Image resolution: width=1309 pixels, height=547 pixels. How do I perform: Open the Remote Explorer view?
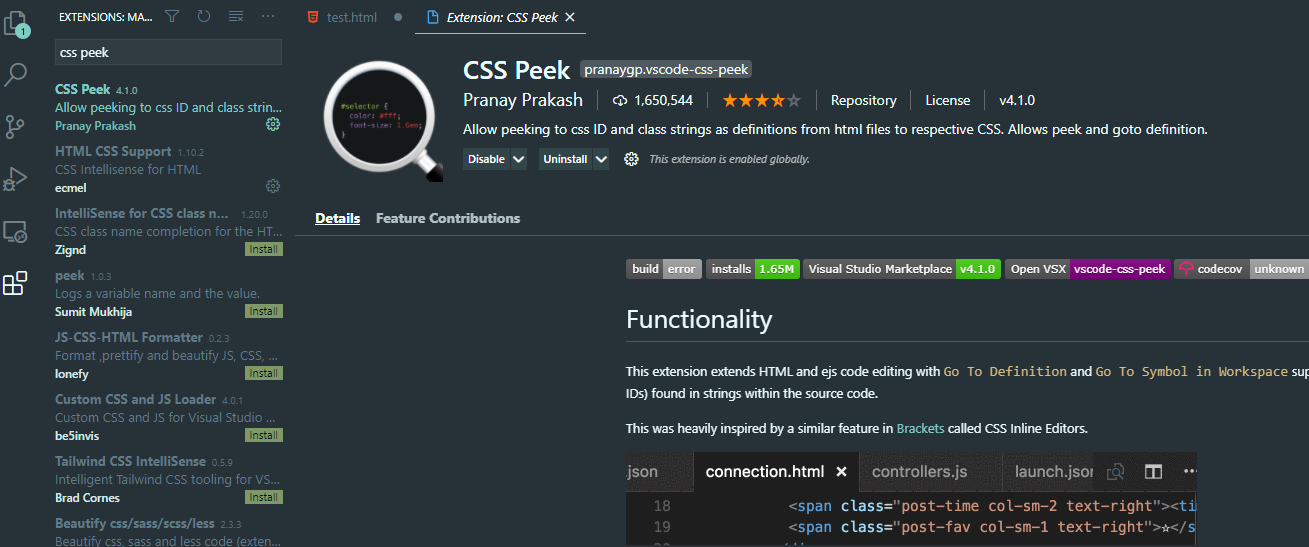pyautogui.click(x=15, y=232)
